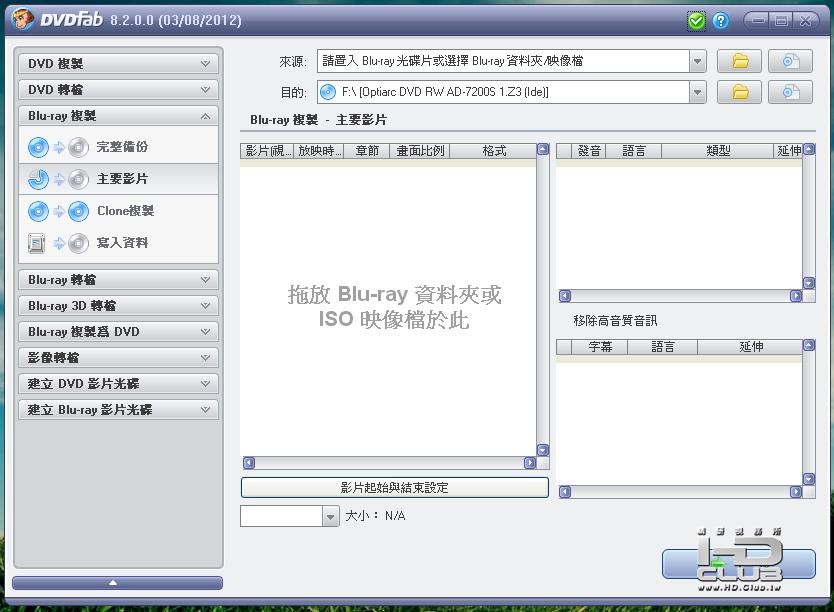Click the 畫面比例 column header
834x612 pixels.
420,151
